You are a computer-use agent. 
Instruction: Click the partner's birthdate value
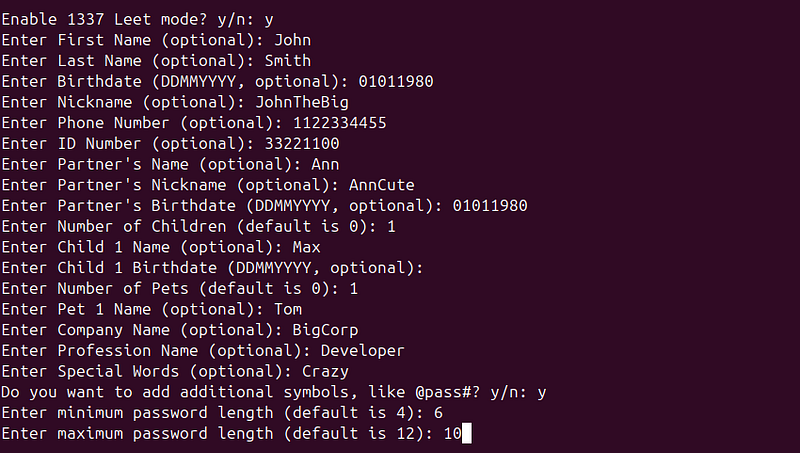coord(490,206)
